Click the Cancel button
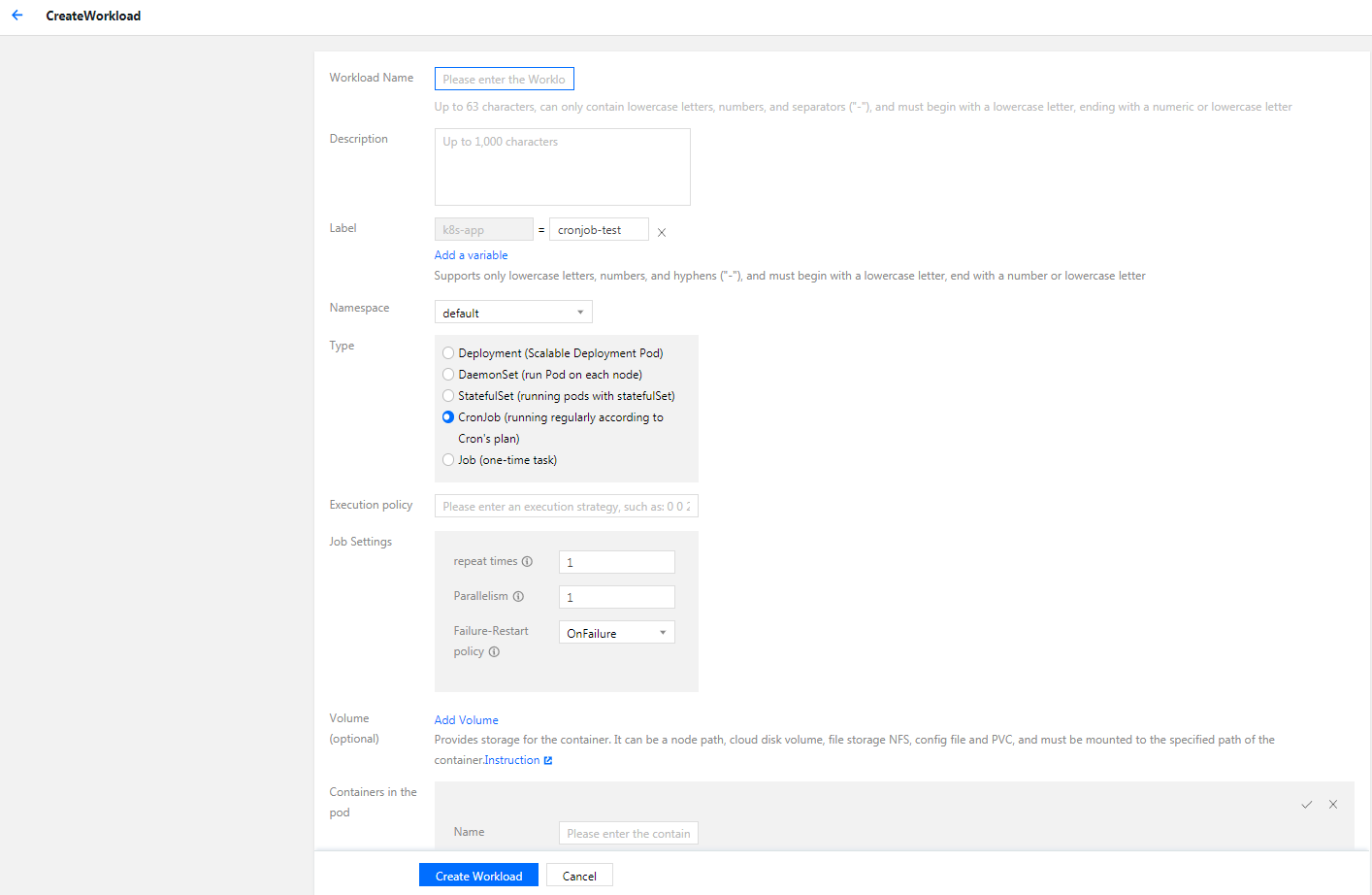 click(579, 876)
